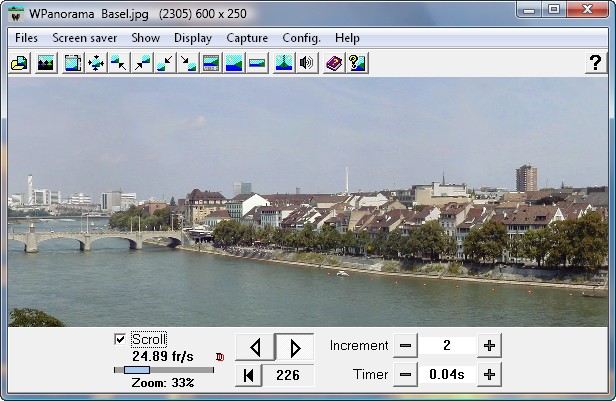Click the Zoom: 33% label
616x401 pixels.
(163, 383)
